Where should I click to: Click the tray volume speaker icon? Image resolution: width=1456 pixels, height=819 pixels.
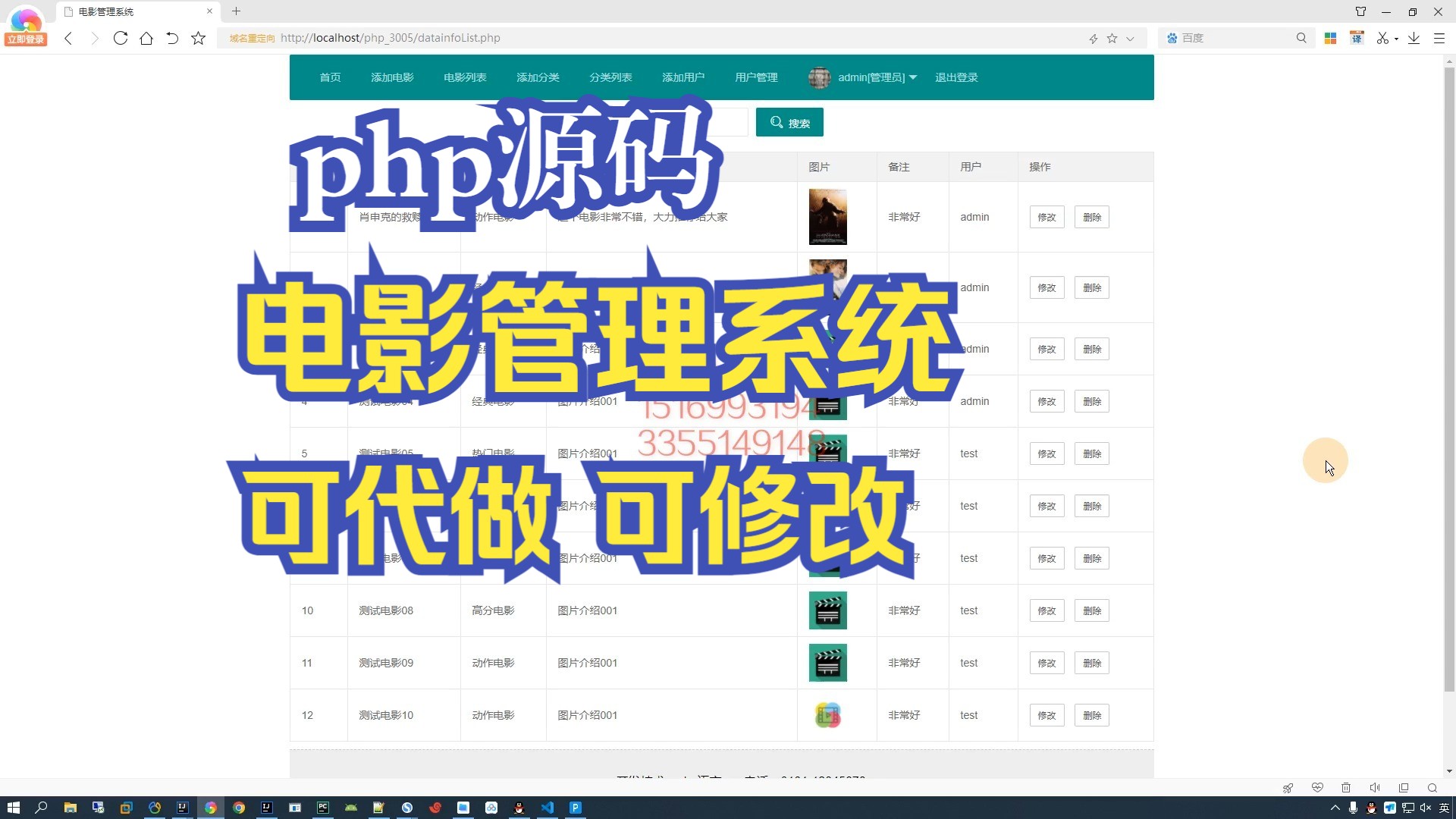point(1426,808)
